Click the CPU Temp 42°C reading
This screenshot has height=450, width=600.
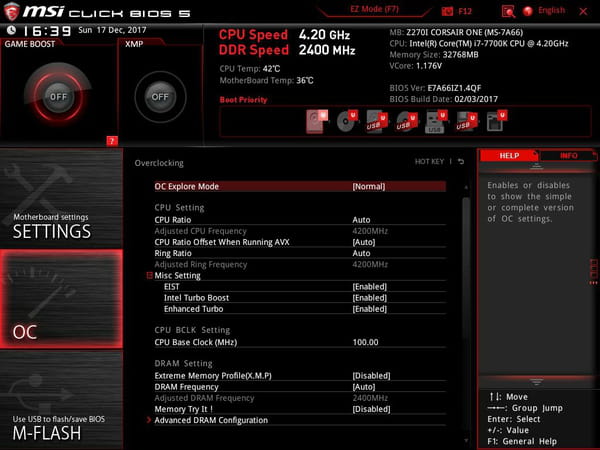250,69
